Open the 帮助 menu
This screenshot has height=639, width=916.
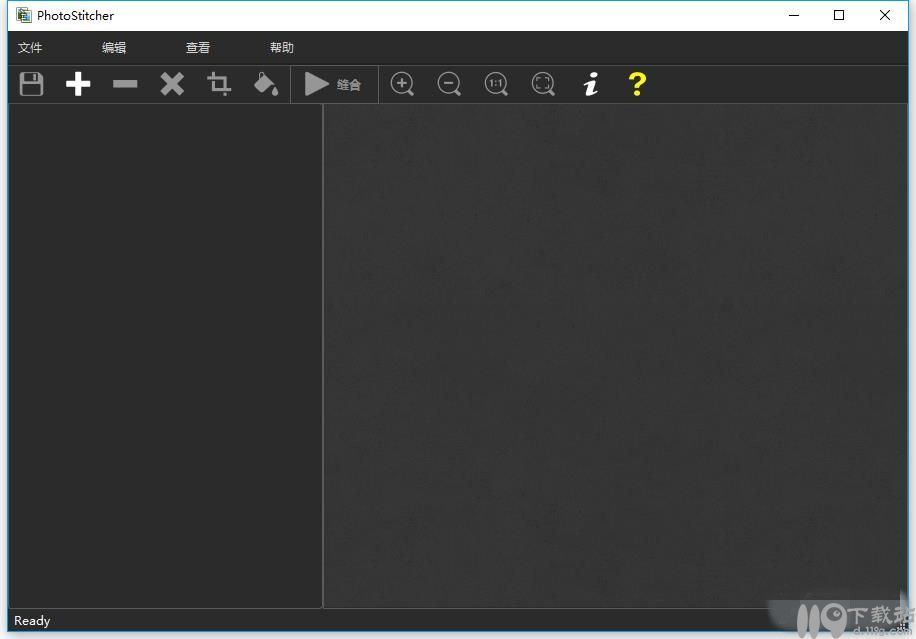282,48
